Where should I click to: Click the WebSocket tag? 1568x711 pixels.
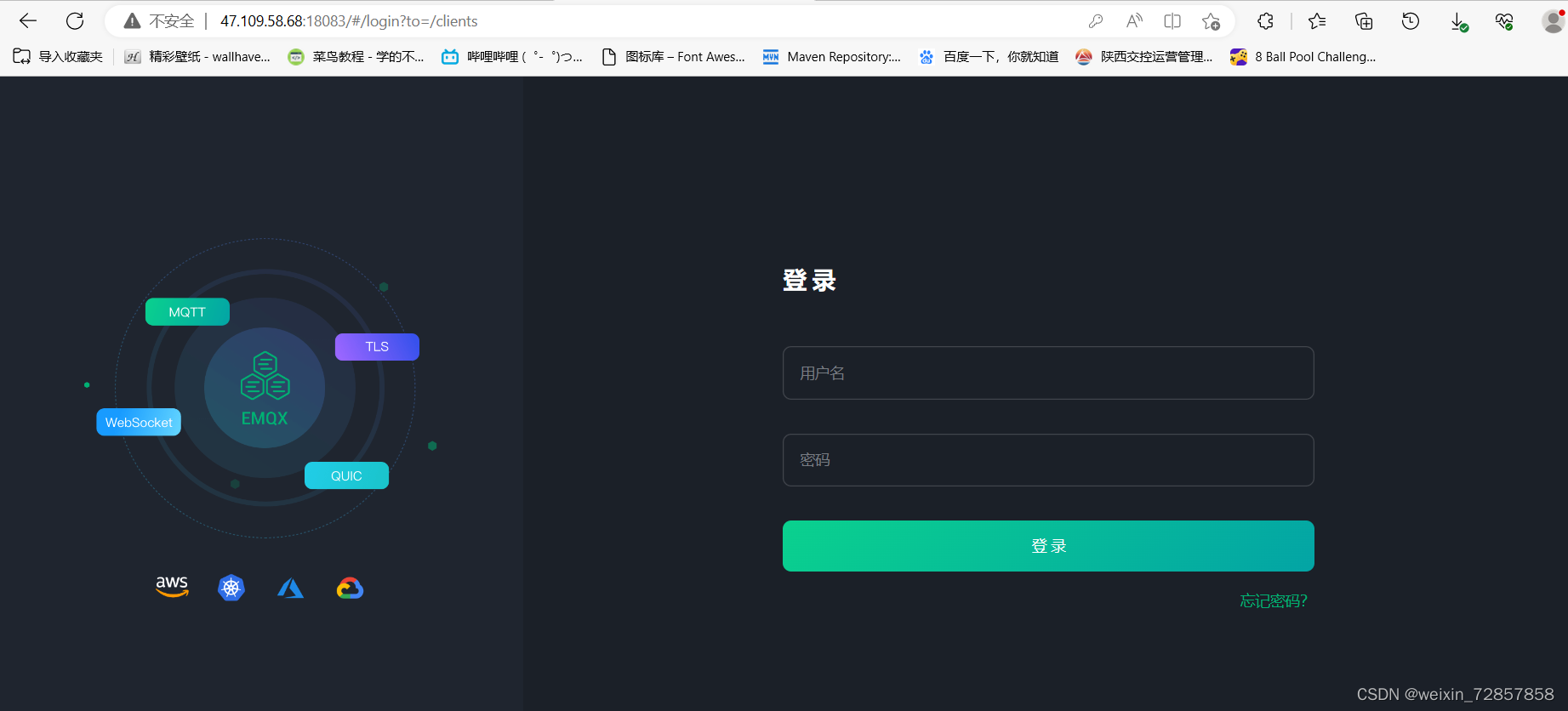(139, 423)
